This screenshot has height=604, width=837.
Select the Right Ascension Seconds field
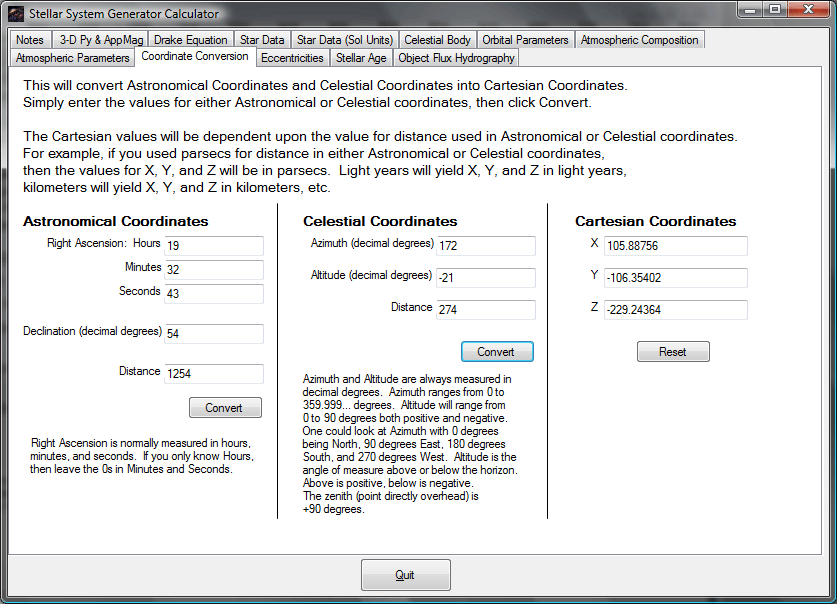click(x=214, y=293)
